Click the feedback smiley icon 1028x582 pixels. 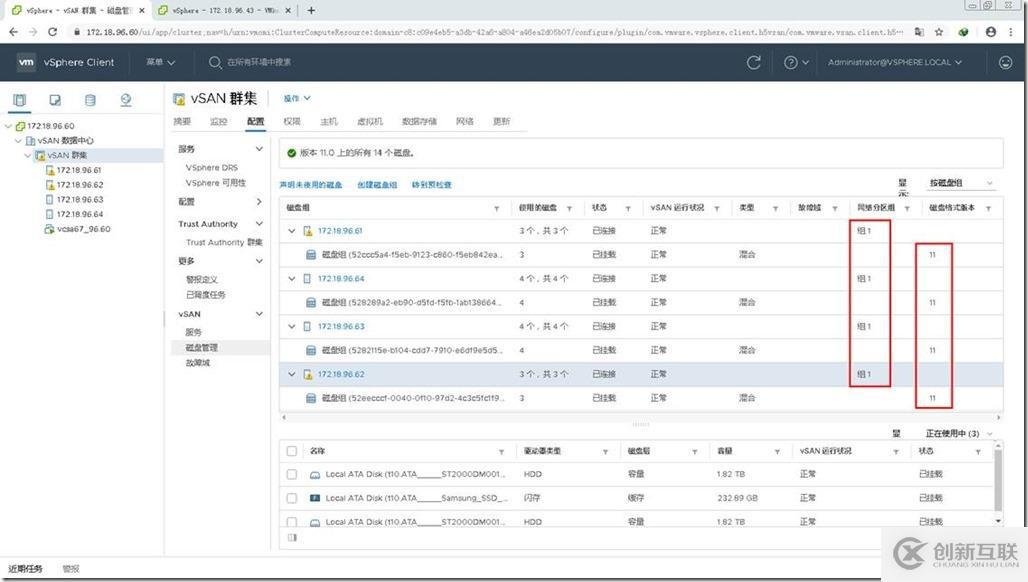1005,62
